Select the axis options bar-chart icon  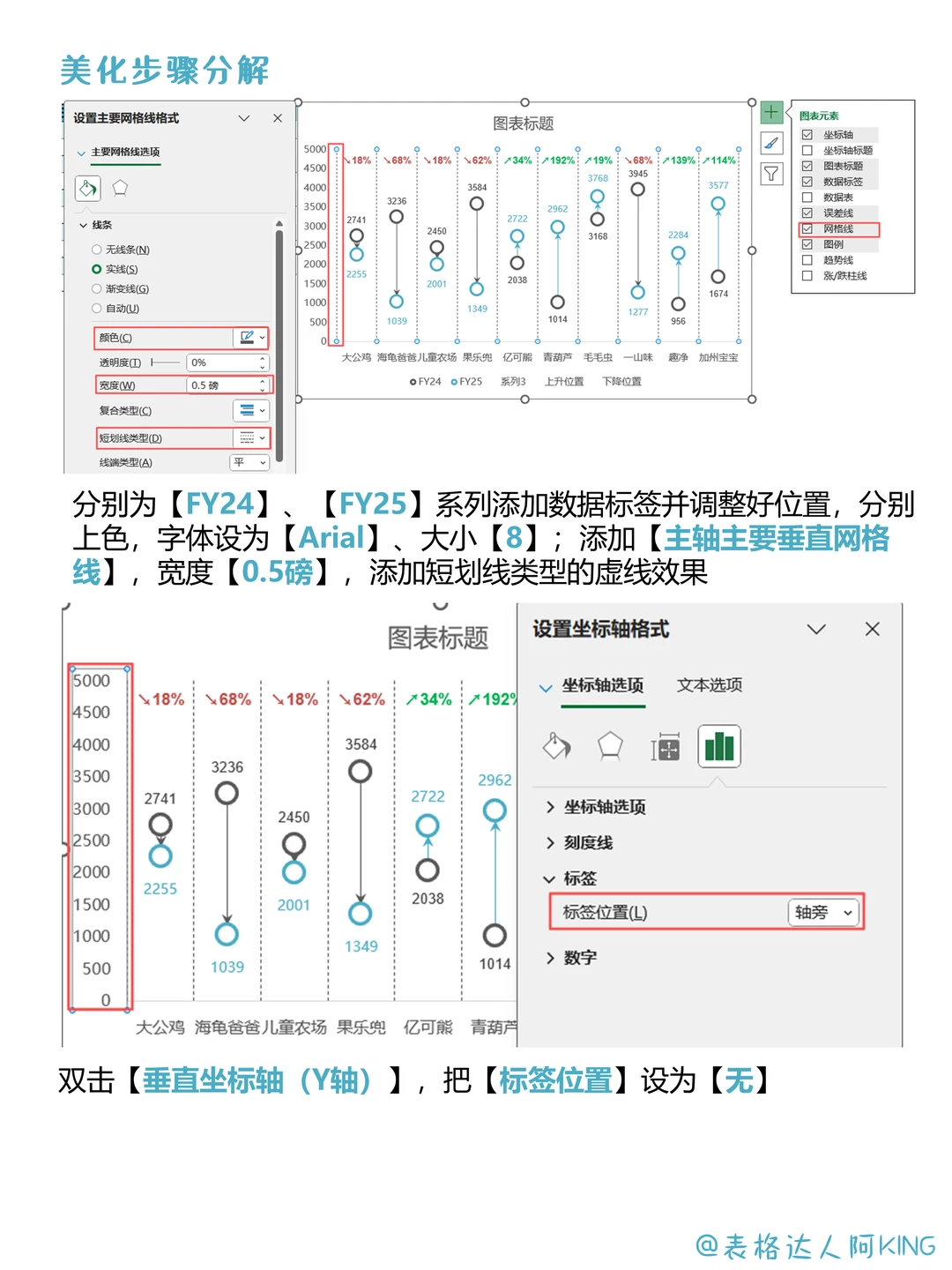719,746
